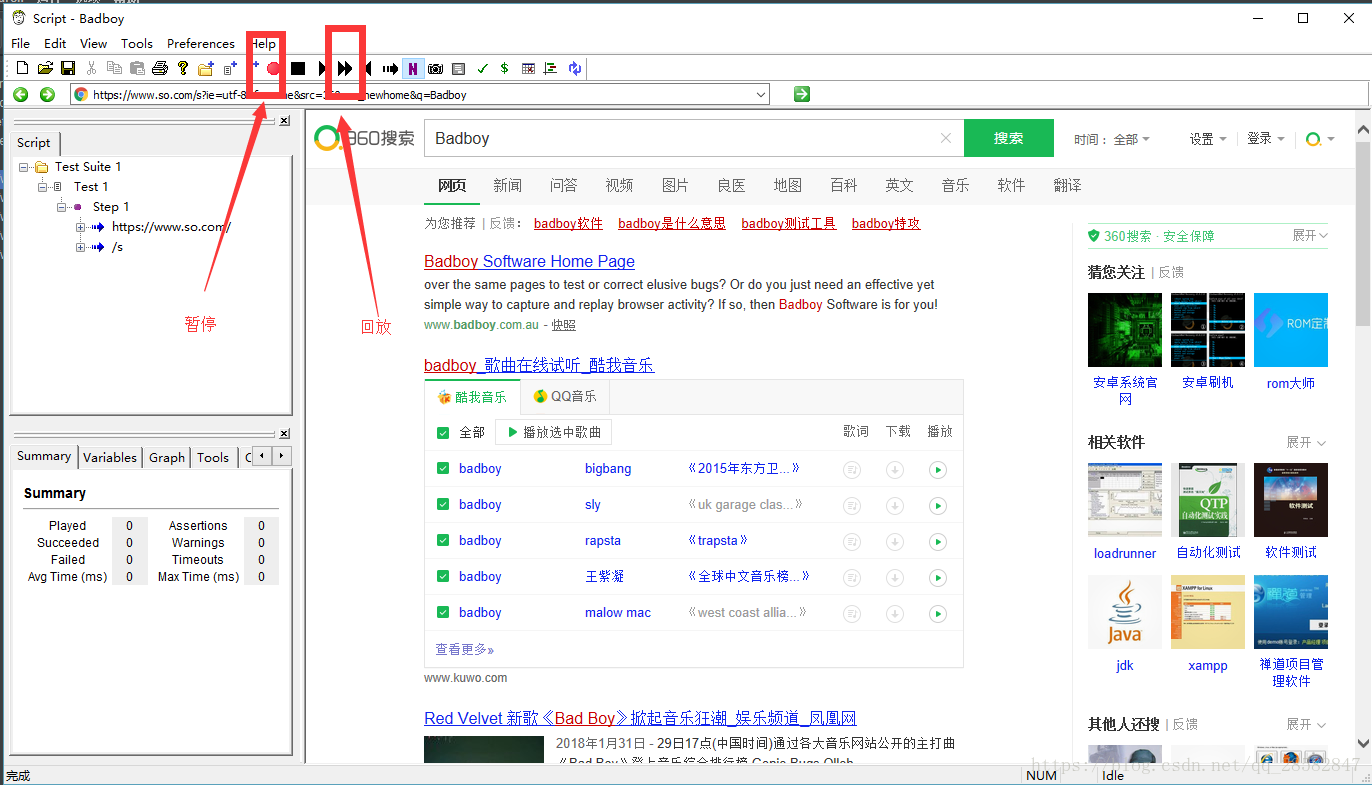Toggle the purple N navigation mode icon

coord(413,68)
